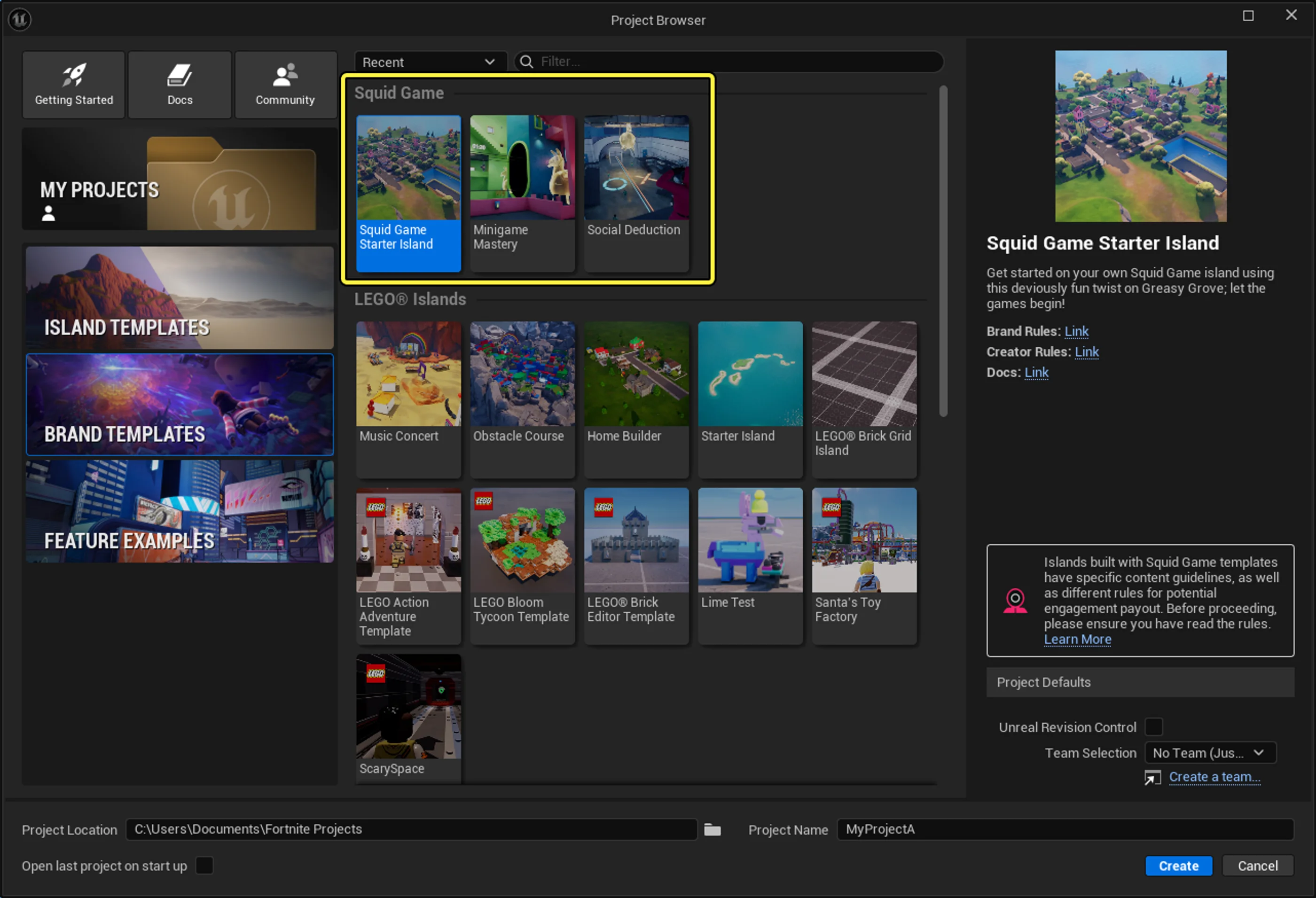Click the Create a team link
Image resolution: width=1316 pixels, height=898 pixels.
[1214, 777]
